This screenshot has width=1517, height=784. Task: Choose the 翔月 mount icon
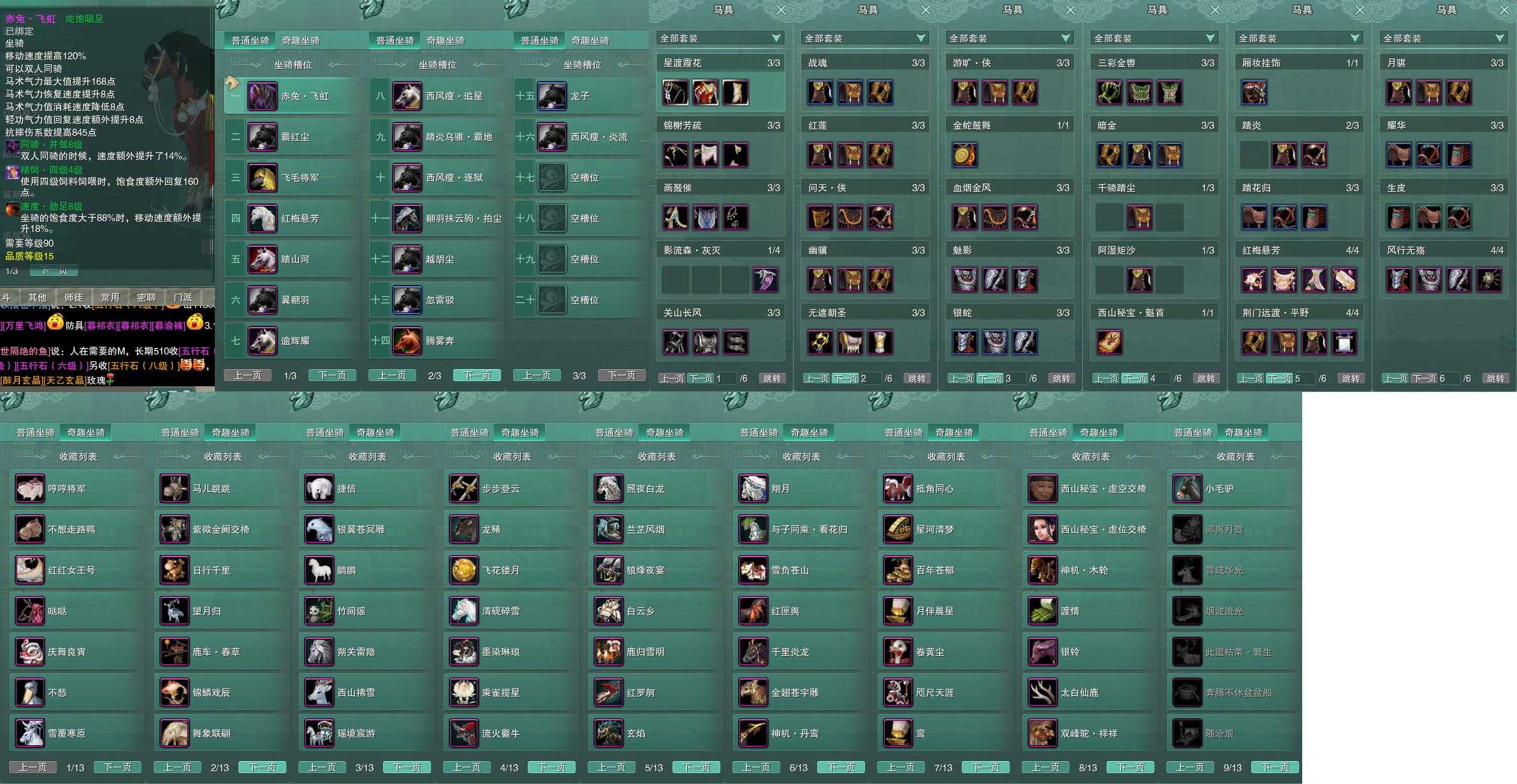point(753,489)
